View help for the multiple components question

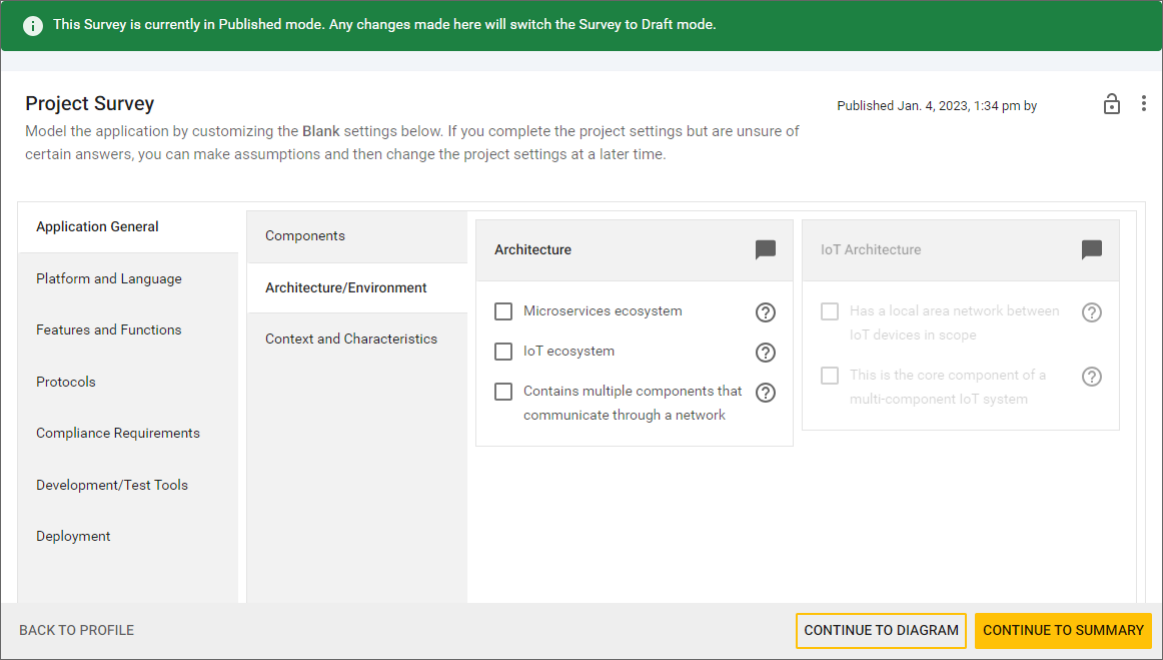tap(765, 393)
